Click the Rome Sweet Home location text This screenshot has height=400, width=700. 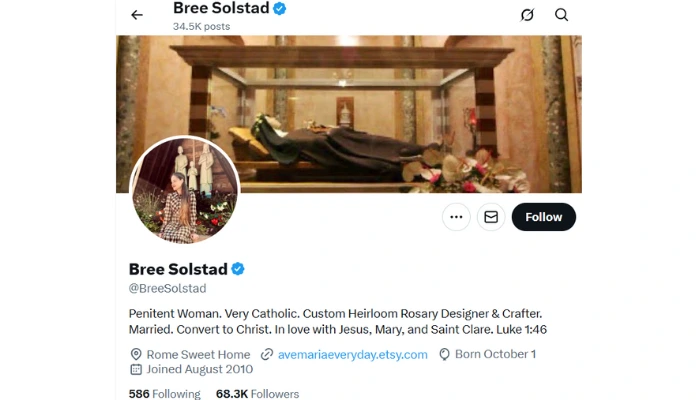pos(198,354)
